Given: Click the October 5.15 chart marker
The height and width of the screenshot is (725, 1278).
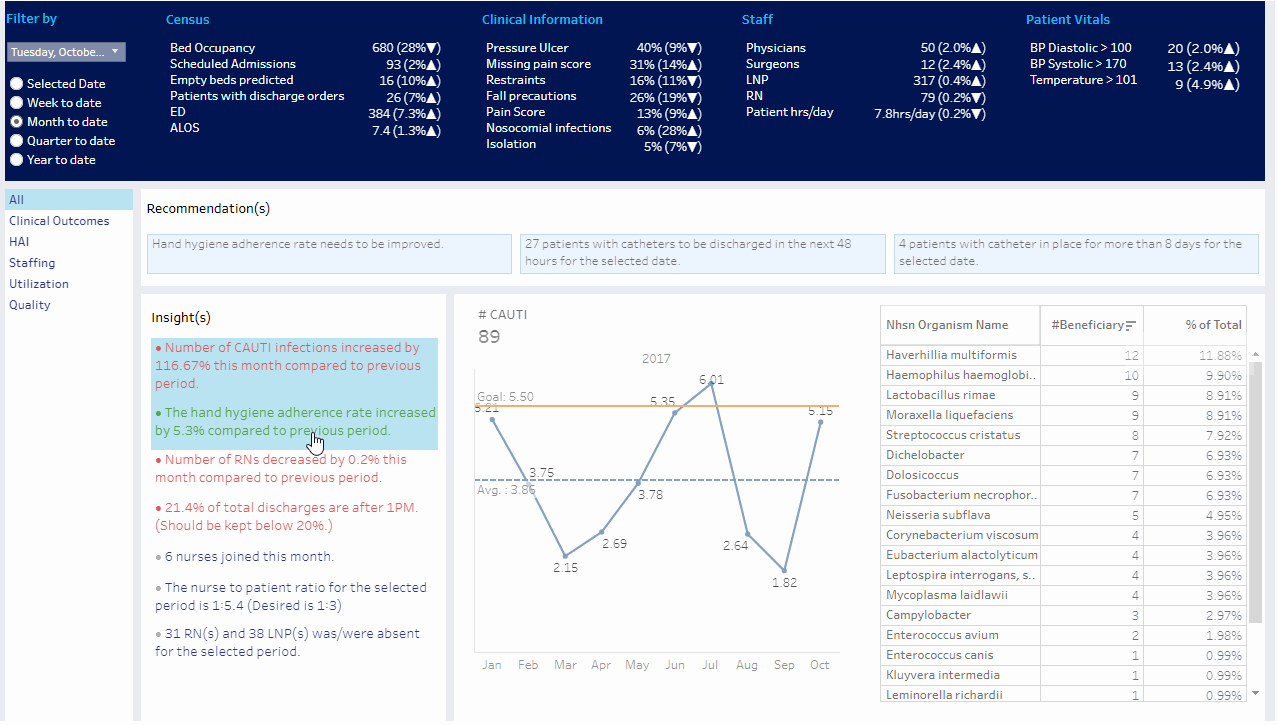Looking at the screenshot, I should point(821,422).
